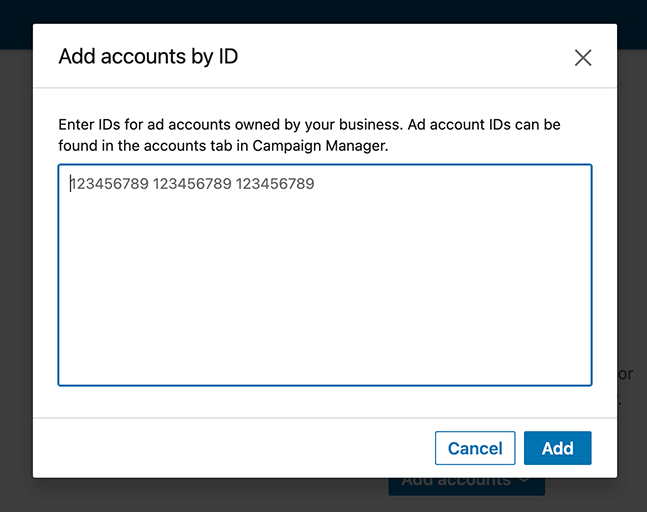Screen dimensions: 647x512
Task: Click the Cancel button
Action: [x=475, y=448]
